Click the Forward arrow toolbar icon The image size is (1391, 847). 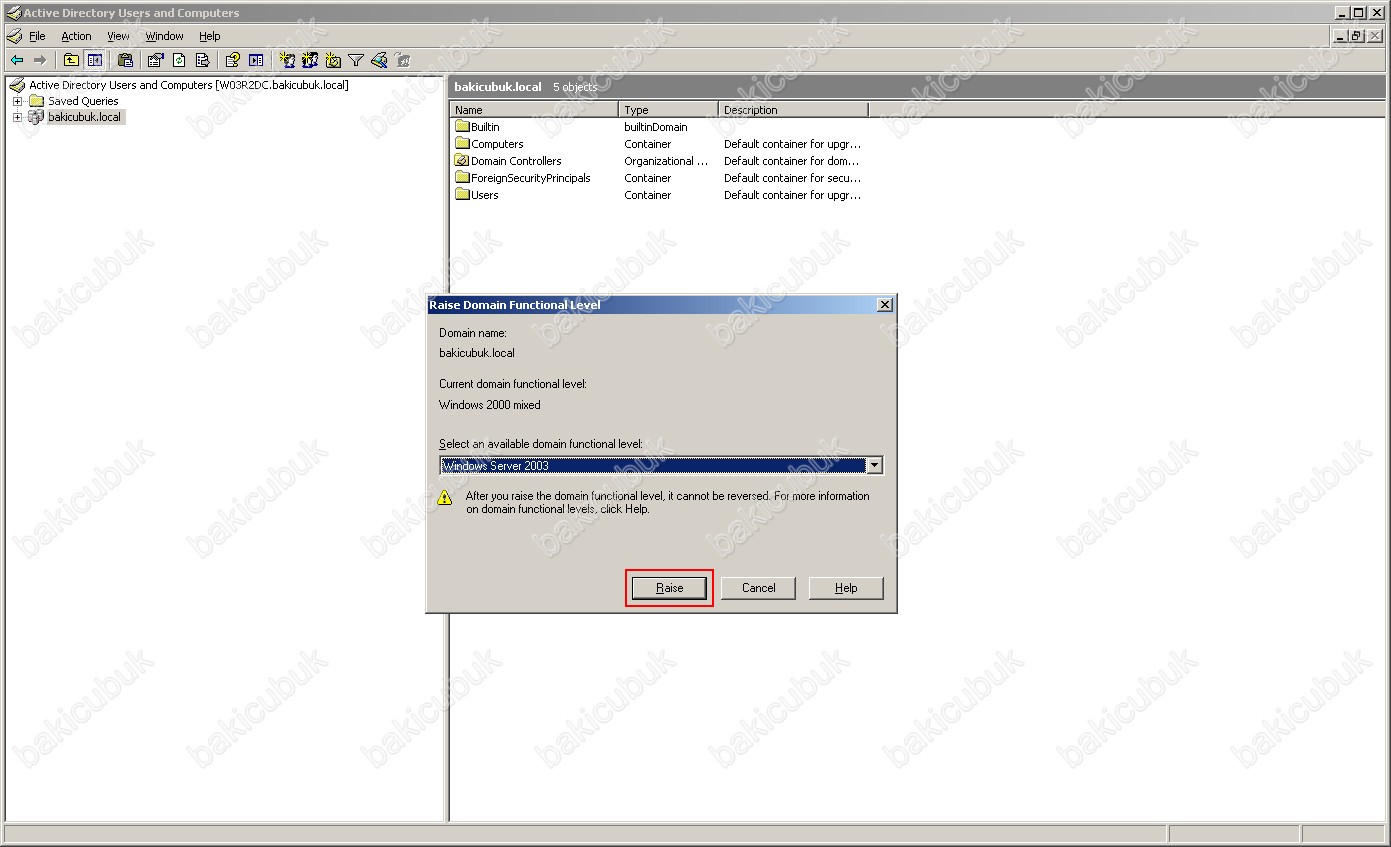40,60
